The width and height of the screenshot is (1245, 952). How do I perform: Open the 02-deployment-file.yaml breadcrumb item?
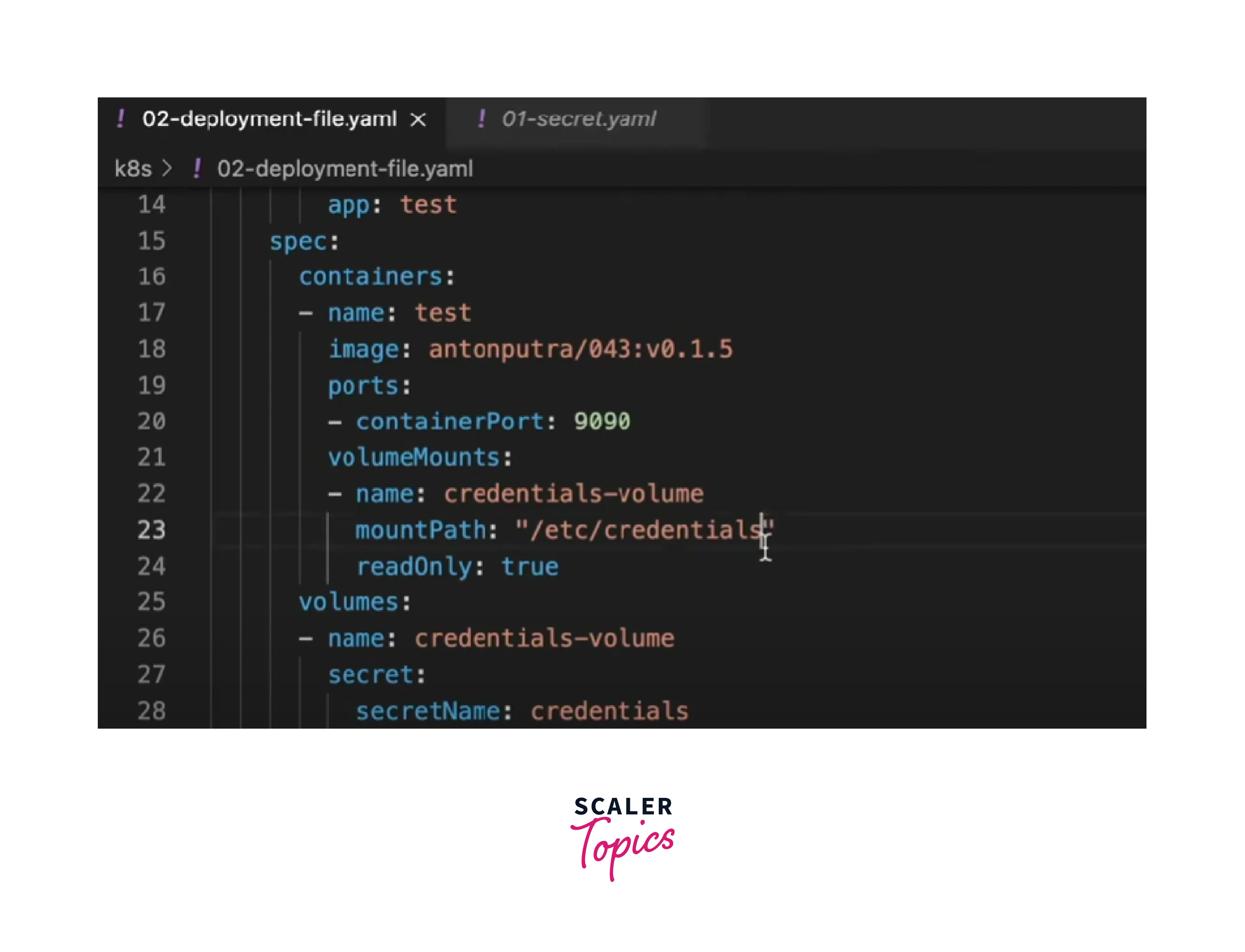point(345,169)
